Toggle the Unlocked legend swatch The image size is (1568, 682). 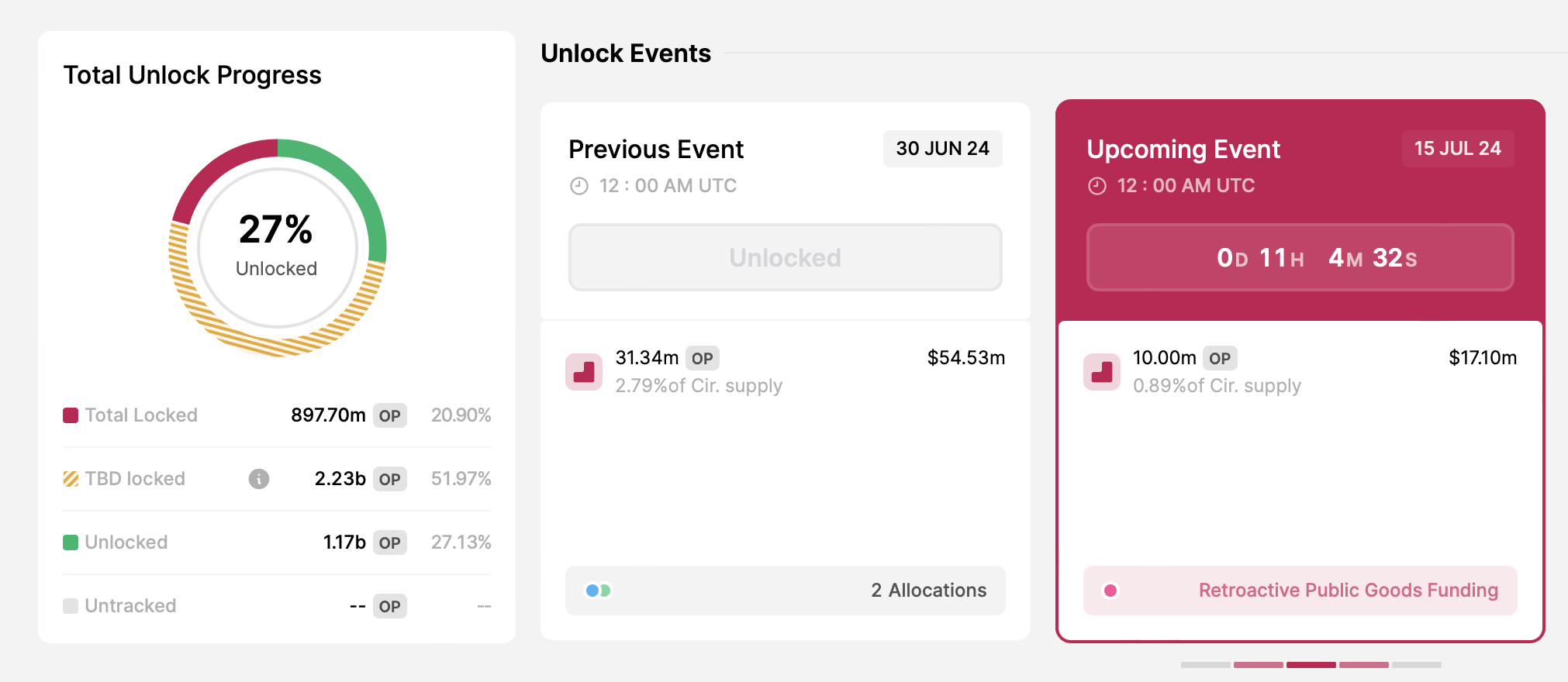(x=69, y=542)
